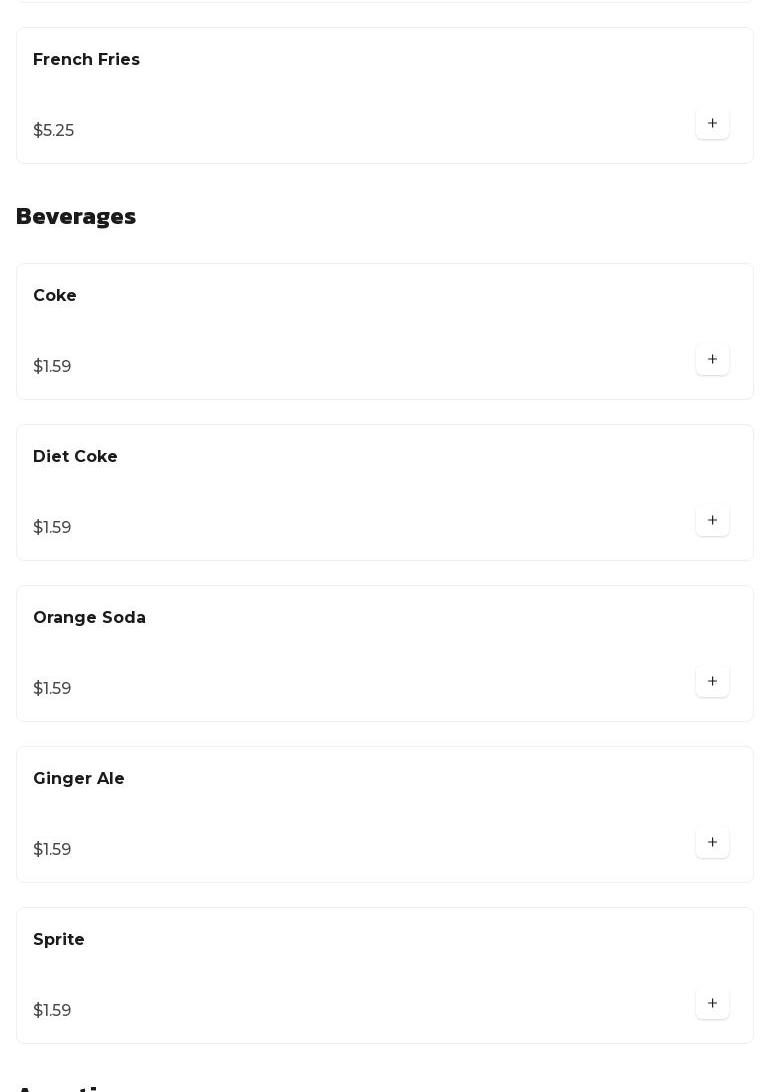Click the Orange Soda $1.59 price
The width and height of the screenshot is (770, 1092).
point(52,689)
